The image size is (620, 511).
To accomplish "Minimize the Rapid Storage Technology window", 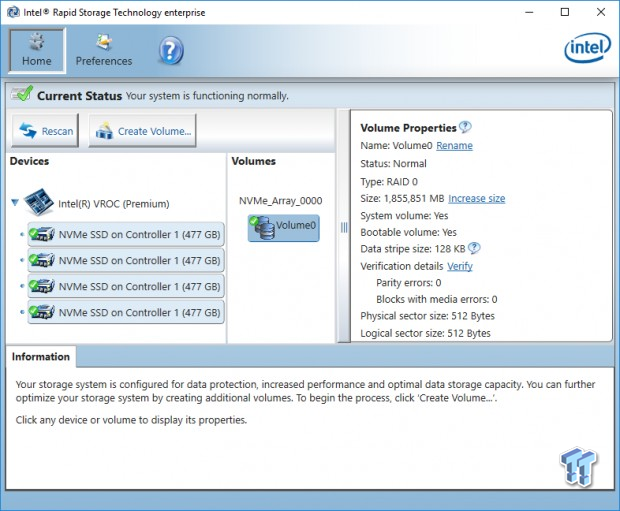I will point(529,12).
